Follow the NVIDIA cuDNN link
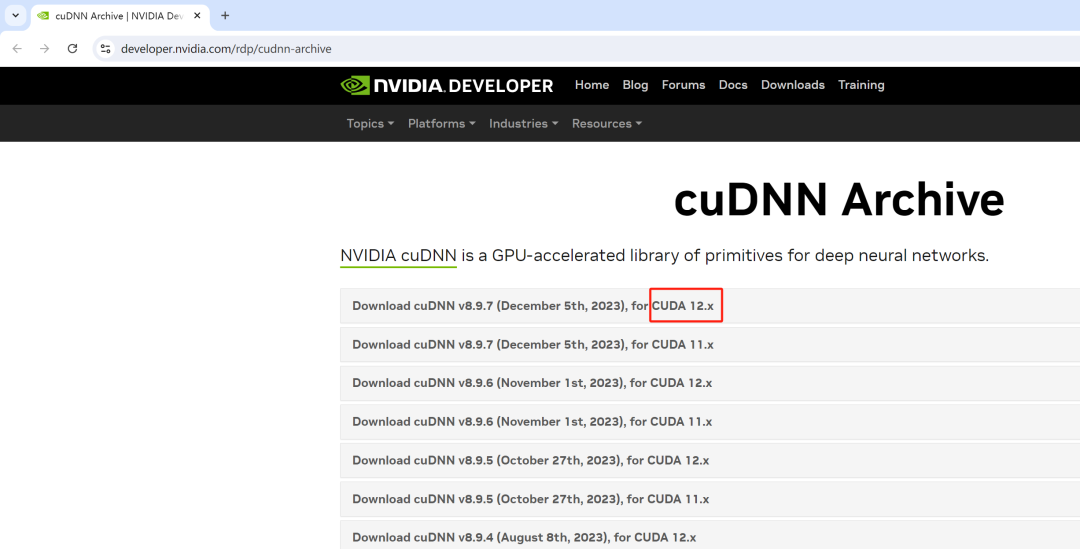Screen dimensions: 1080x549 coord(398,256)
